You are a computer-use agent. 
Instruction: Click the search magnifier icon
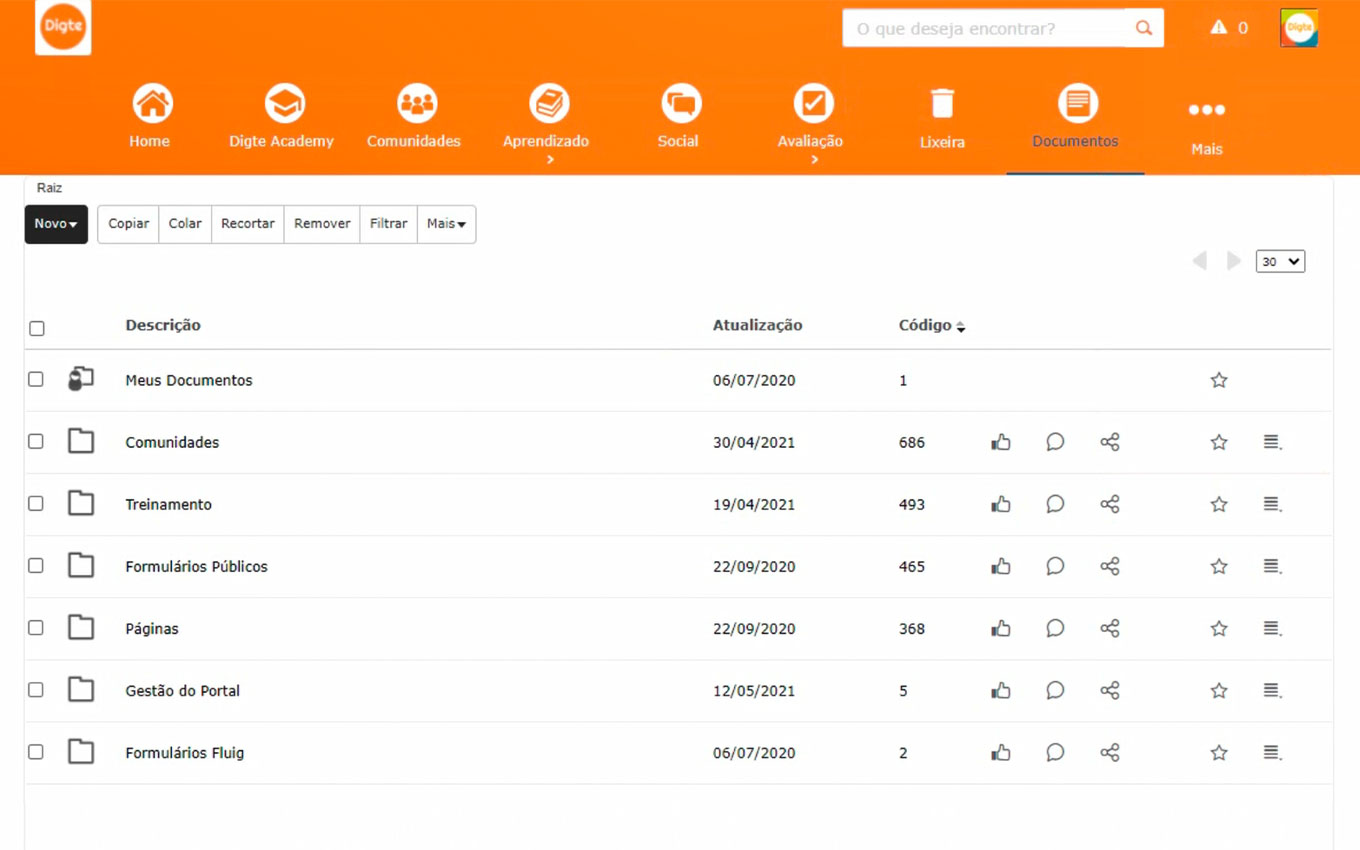pos(1144,28)
